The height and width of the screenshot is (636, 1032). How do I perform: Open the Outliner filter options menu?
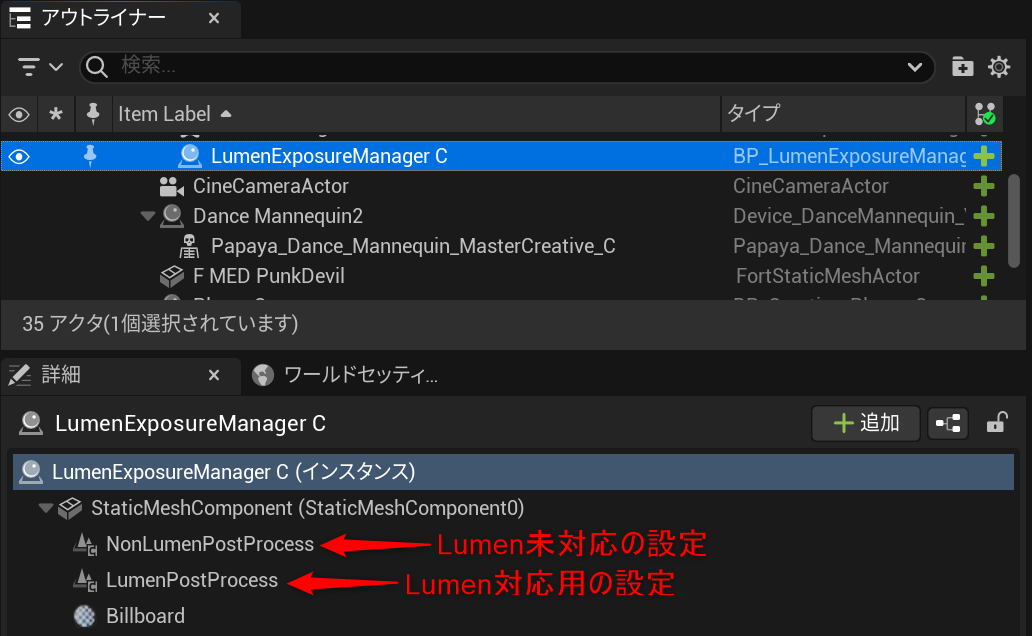click(x=39, y=66)
